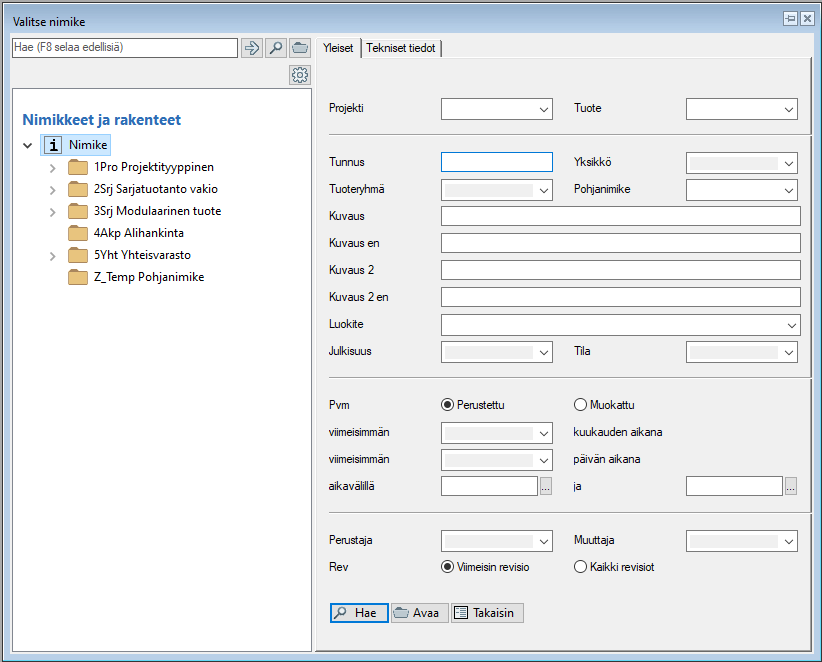822x662 pixels.
Task: Switch to the Tekniset tiedot tab
Action: pyautogui.click(x=401, y=48)
